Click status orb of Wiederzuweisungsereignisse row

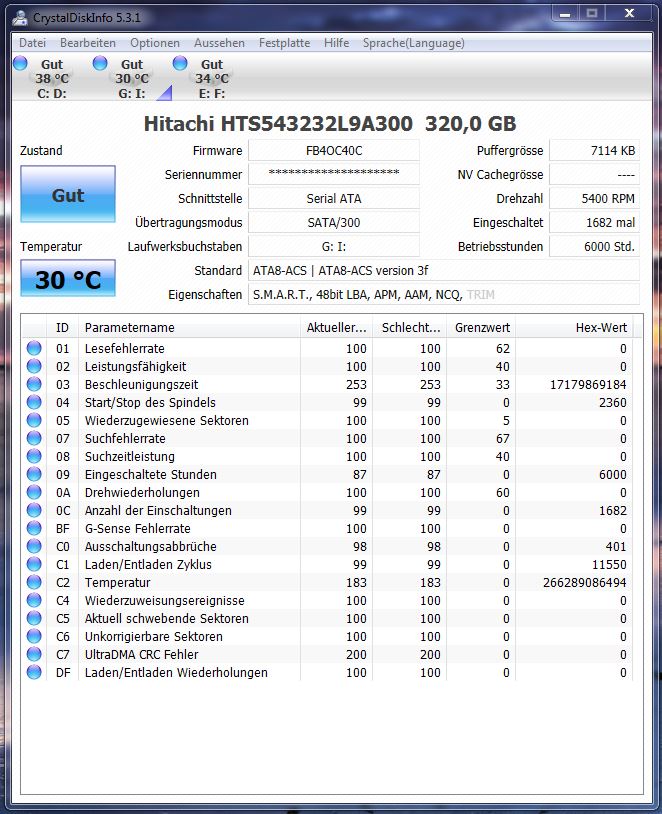pos(34,600)
